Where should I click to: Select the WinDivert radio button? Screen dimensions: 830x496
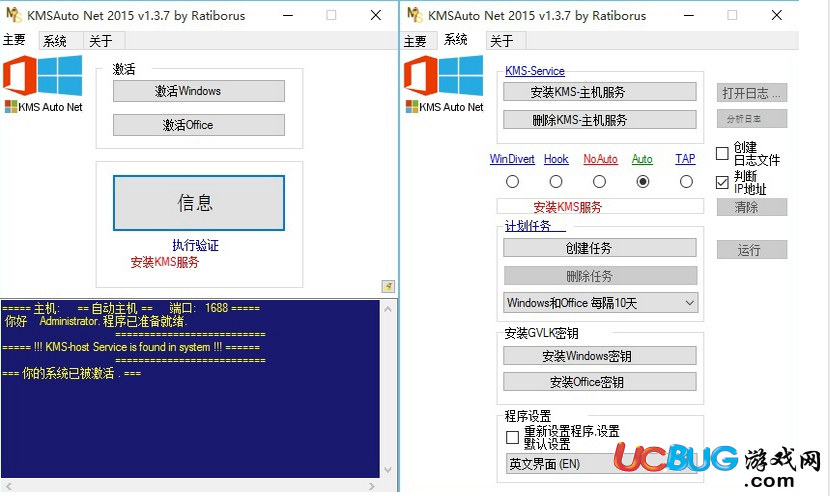pyautogui.click(x=512, y=182)
